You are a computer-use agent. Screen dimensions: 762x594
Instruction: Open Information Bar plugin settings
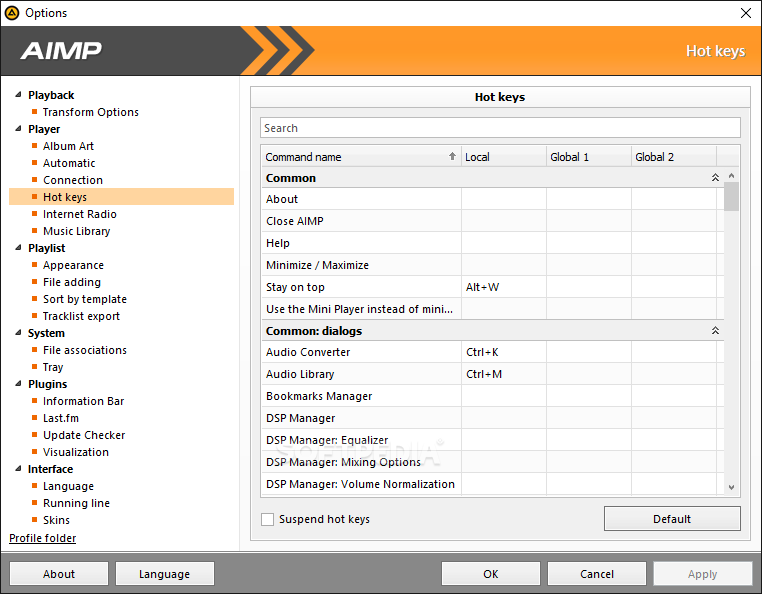click(84, 401)
